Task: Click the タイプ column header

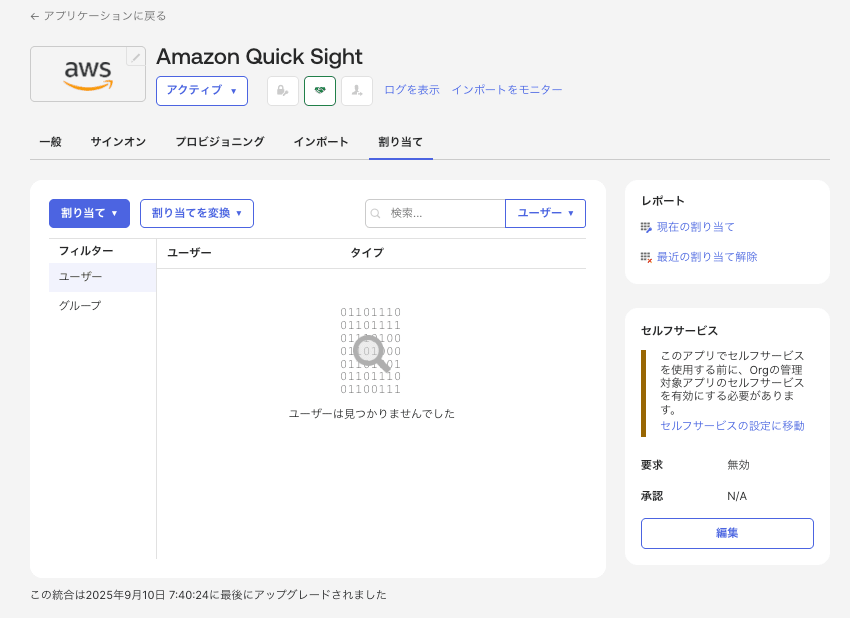Action: (367, 253)
